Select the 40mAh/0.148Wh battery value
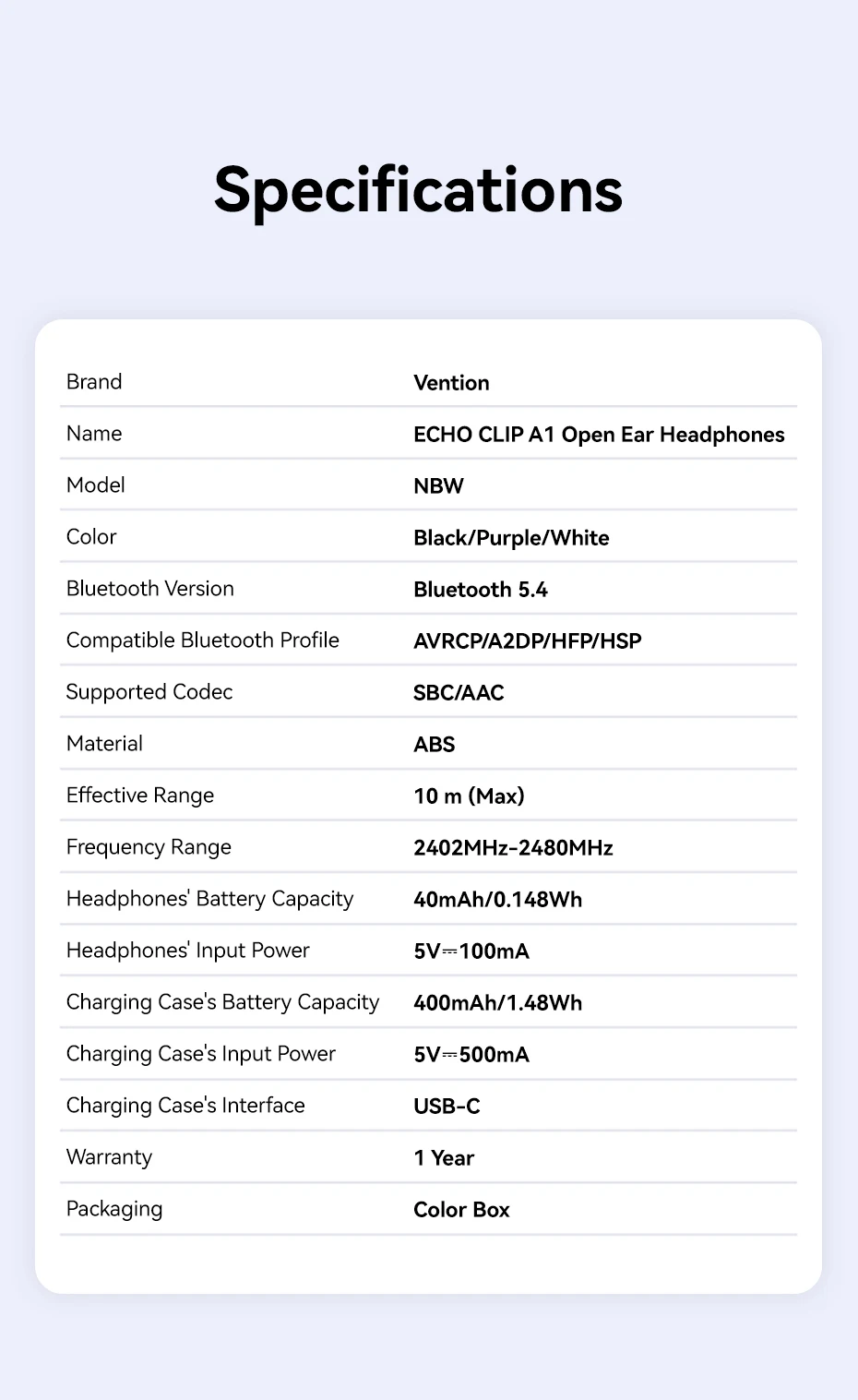This screenshot has width=858, height=1400. click(x=497, y=900)
